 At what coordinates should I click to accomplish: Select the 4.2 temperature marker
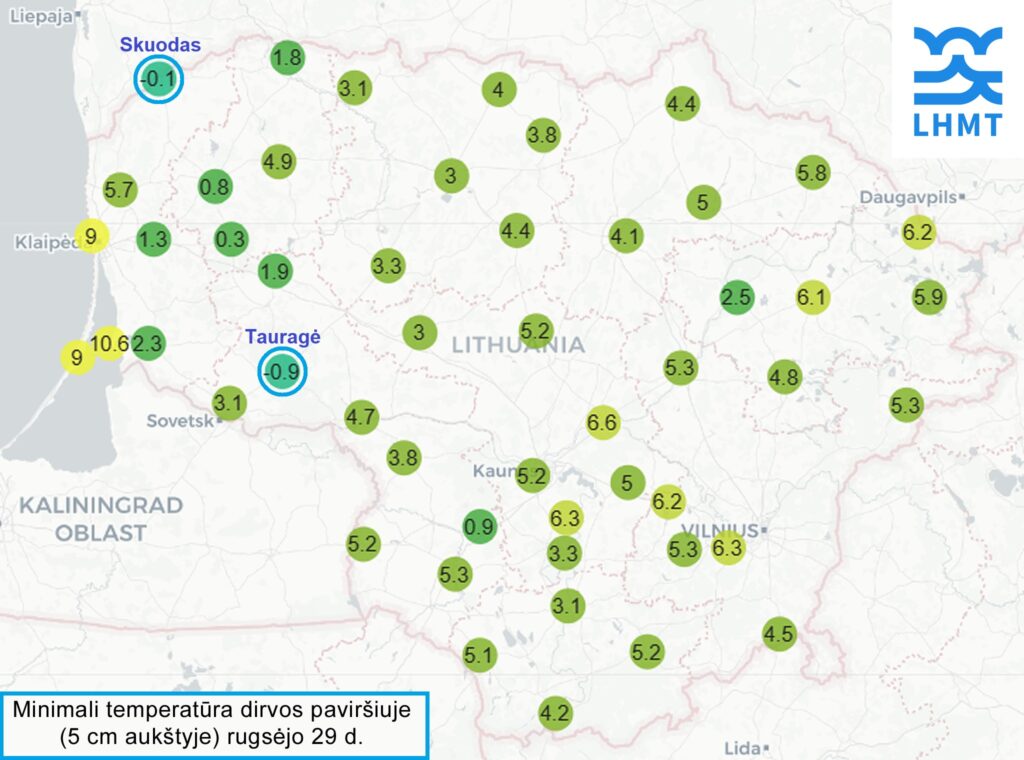click(555, 713)
